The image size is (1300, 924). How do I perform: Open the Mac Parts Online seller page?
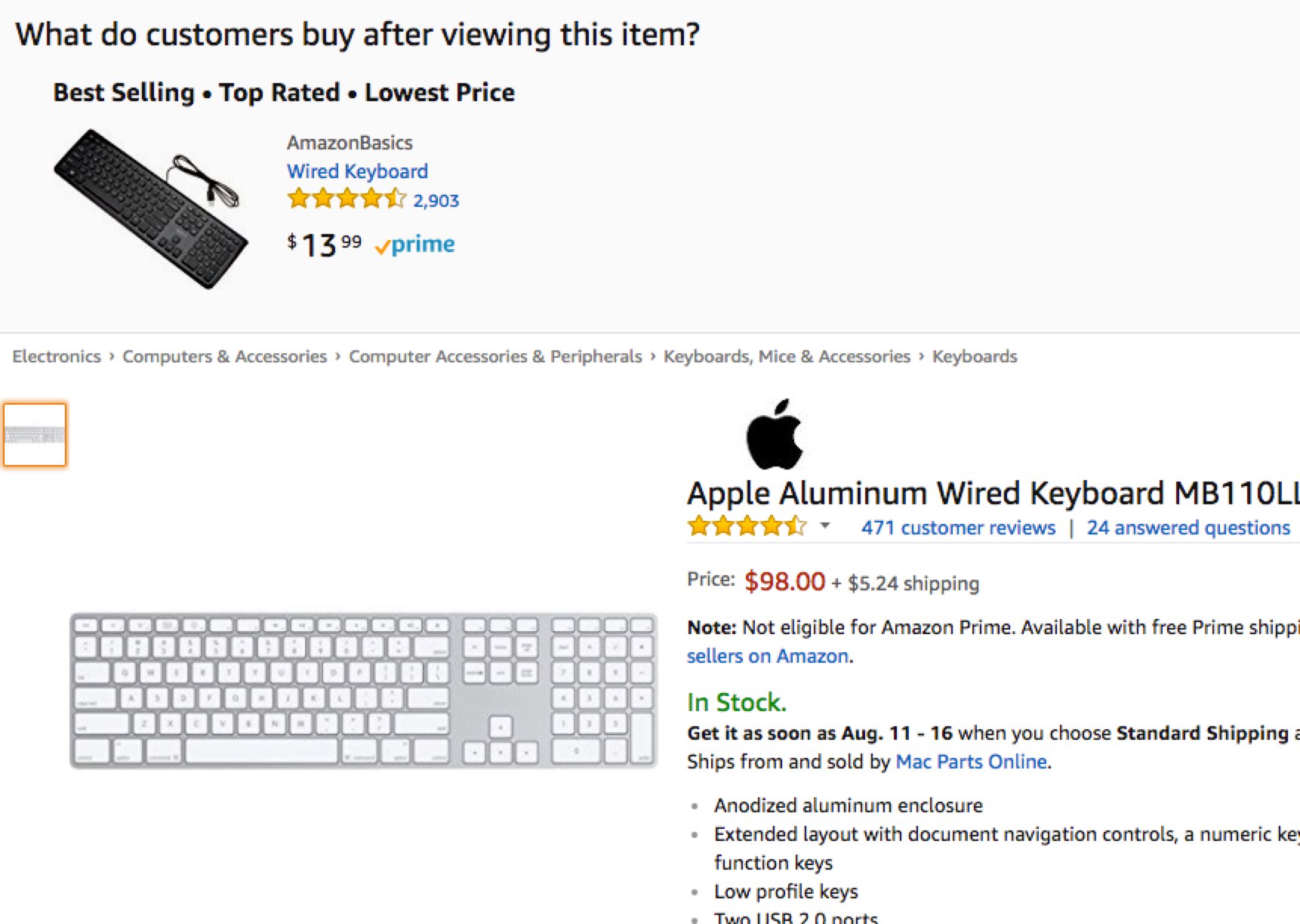[x=971, y=762]
